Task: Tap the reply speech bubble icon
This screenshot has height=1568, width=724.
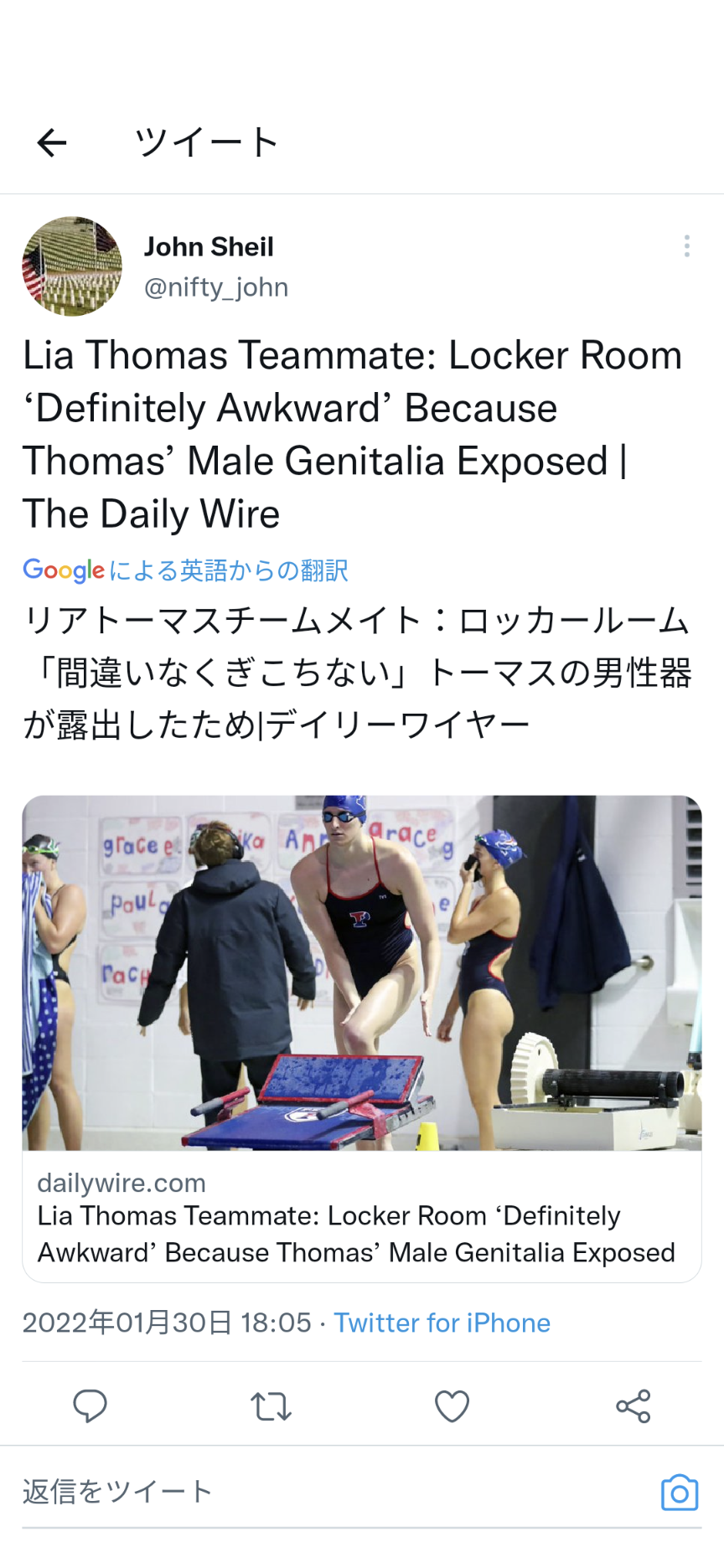Action: pyautogui.click(x=90, y=1406)
